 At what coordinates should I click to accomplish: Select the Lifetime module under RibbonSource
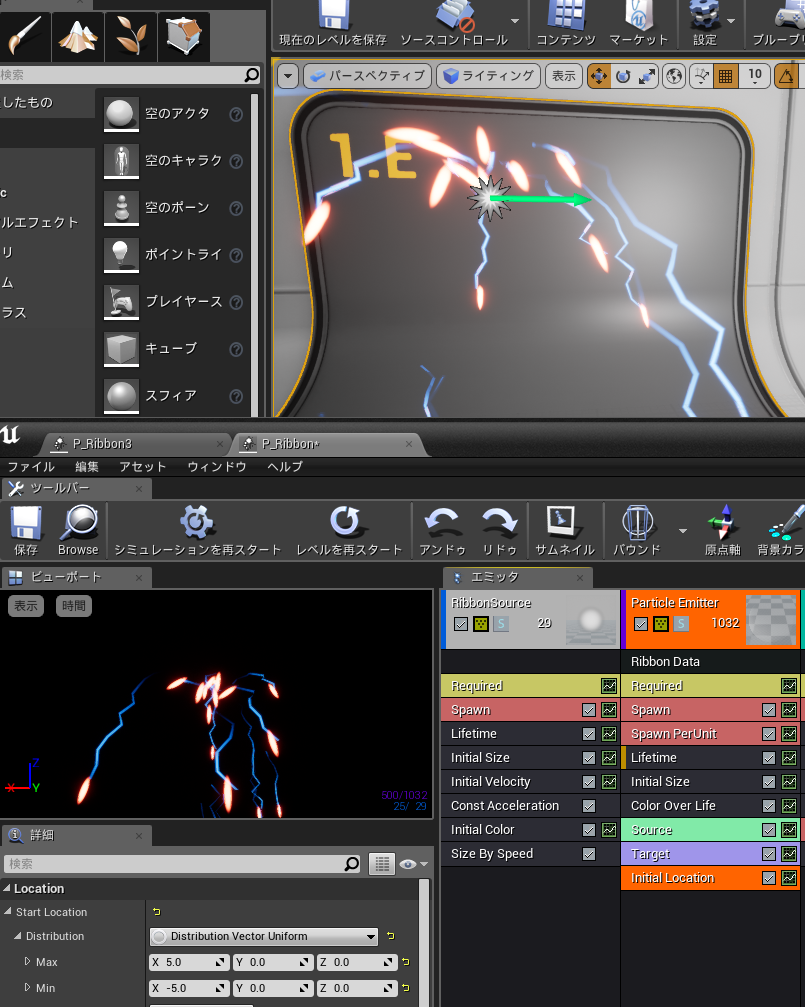coord(531,733)
